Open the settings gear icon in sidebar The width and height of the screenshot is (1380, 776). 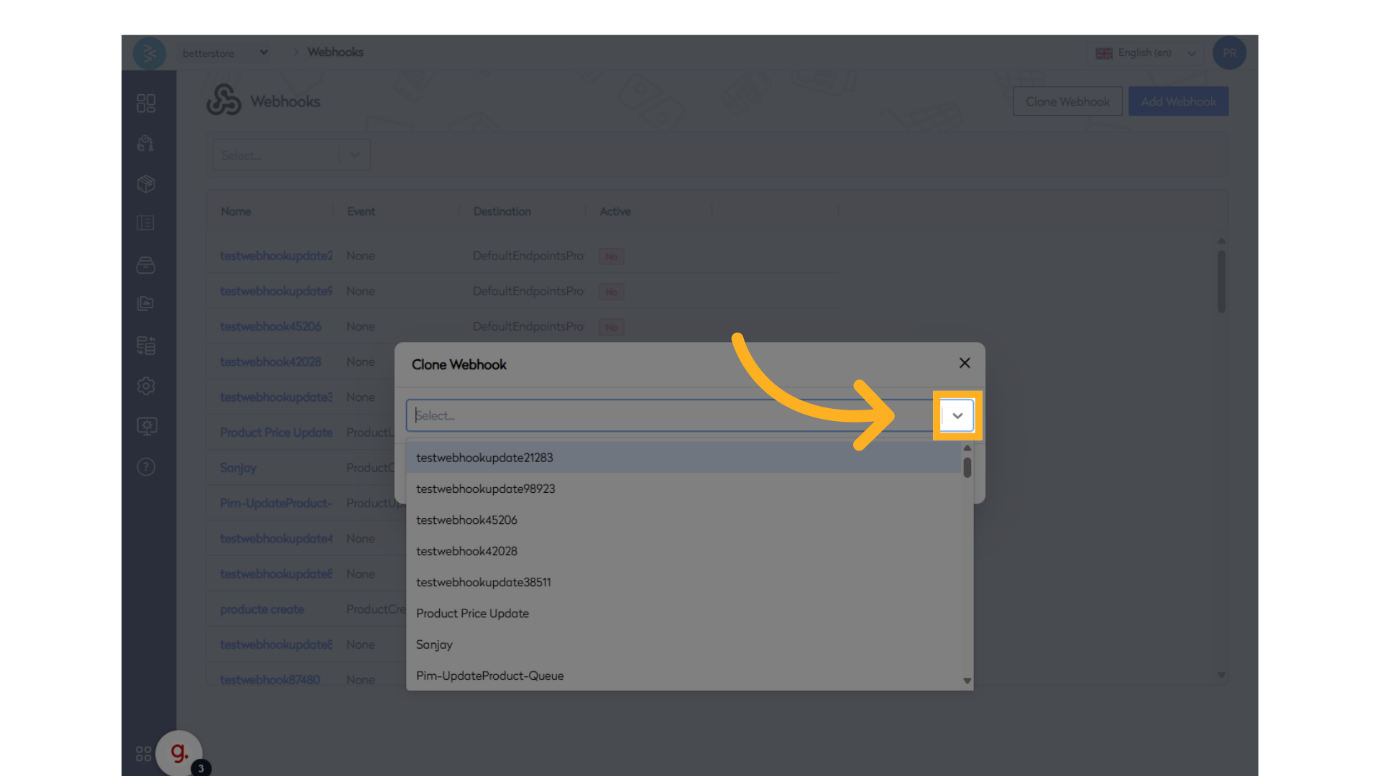[x=146, y=386]
